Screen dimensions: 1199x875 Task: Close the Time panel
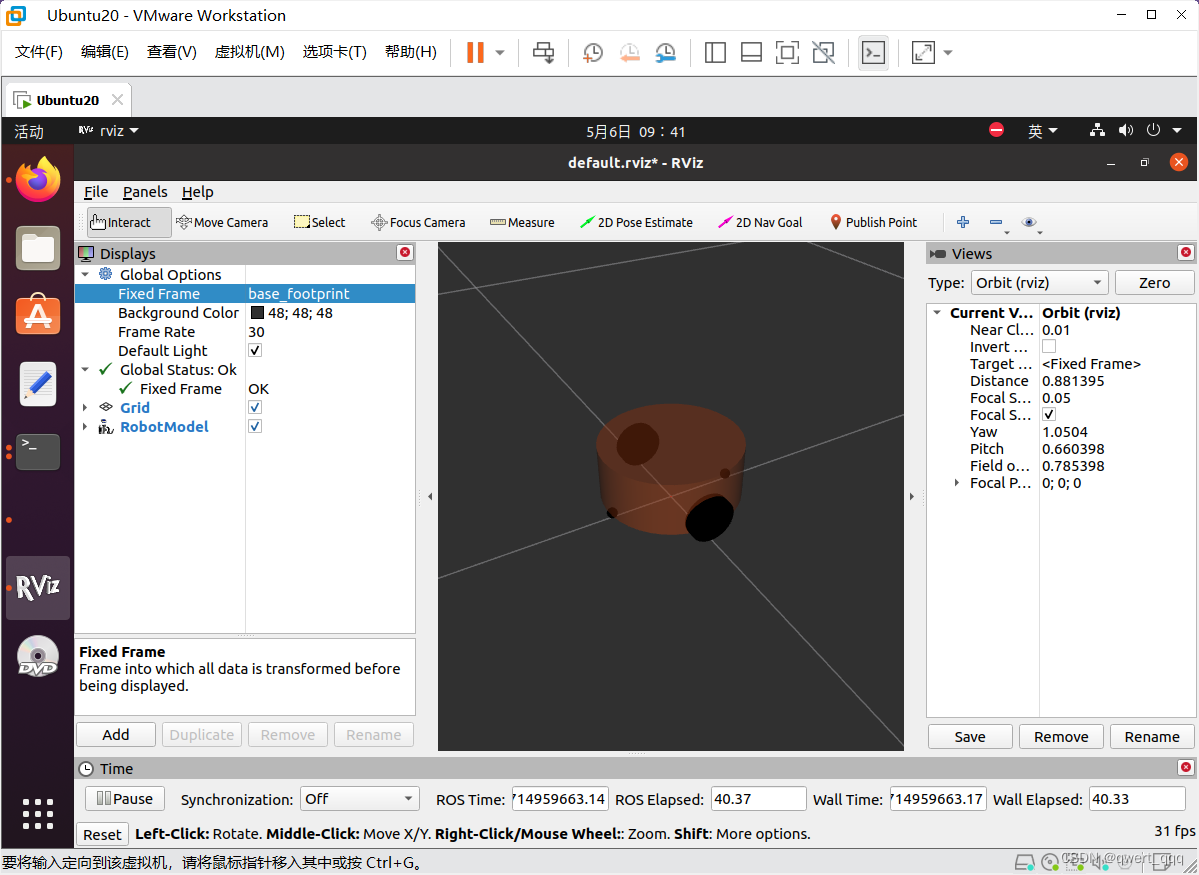(x=1185, y=767)
